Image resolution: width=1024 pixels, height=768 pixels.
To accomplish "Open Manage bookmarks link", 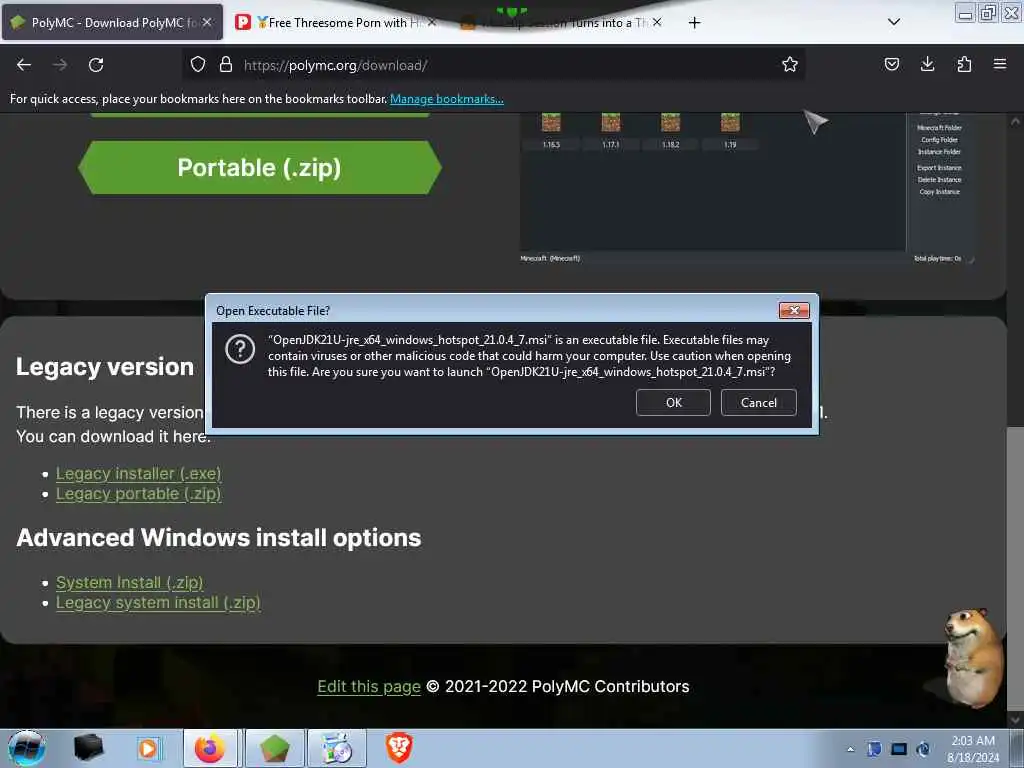I will 447,99.
